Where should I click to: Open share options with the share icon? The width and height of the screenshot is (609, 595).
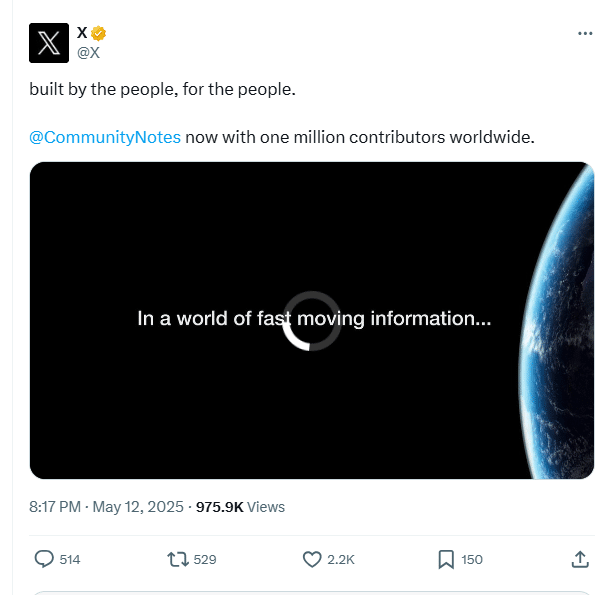tap(579, 559)
